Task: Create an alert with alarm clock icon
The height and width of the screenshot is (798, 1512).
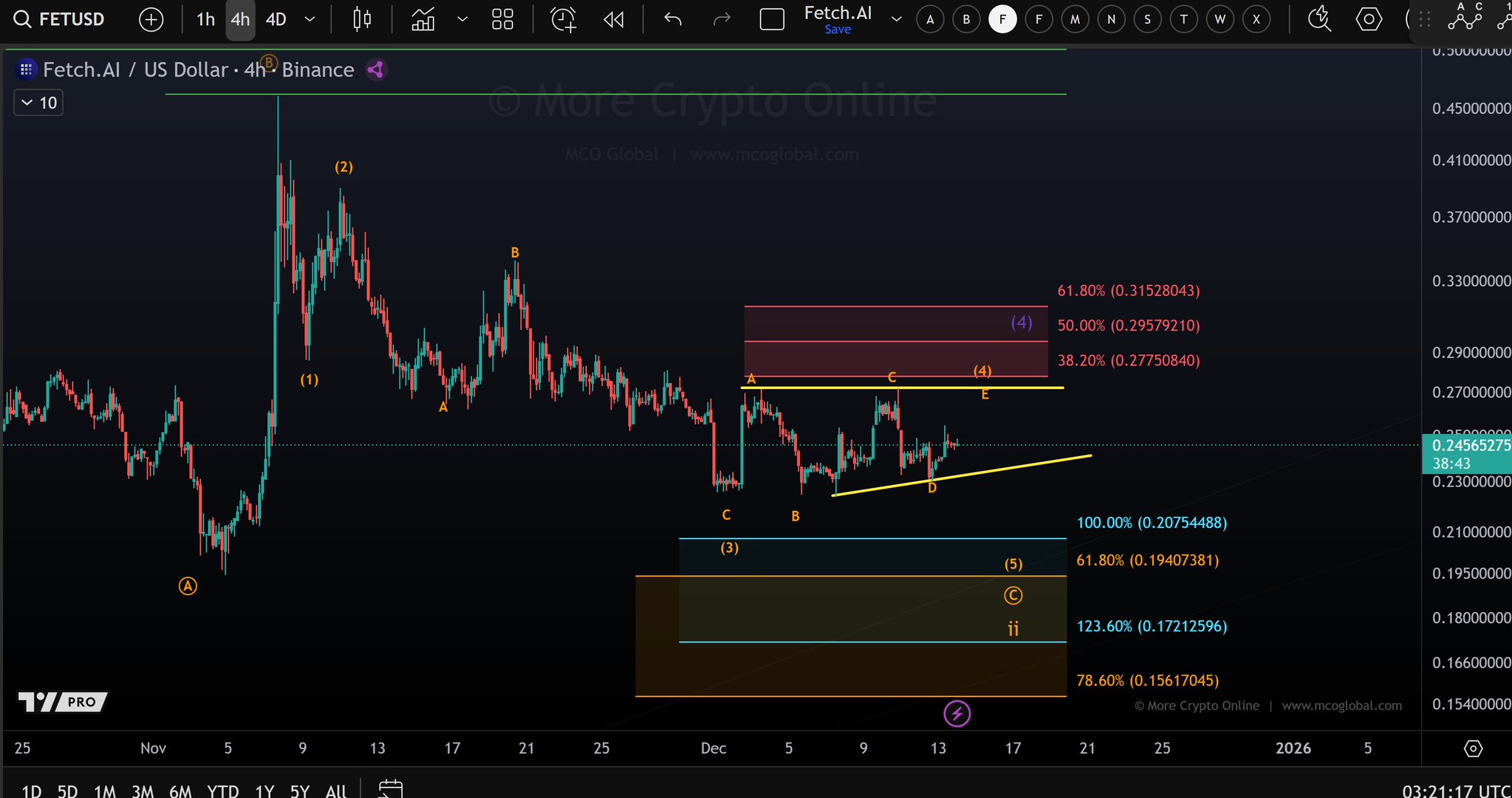Action: (x=564, y=19)
